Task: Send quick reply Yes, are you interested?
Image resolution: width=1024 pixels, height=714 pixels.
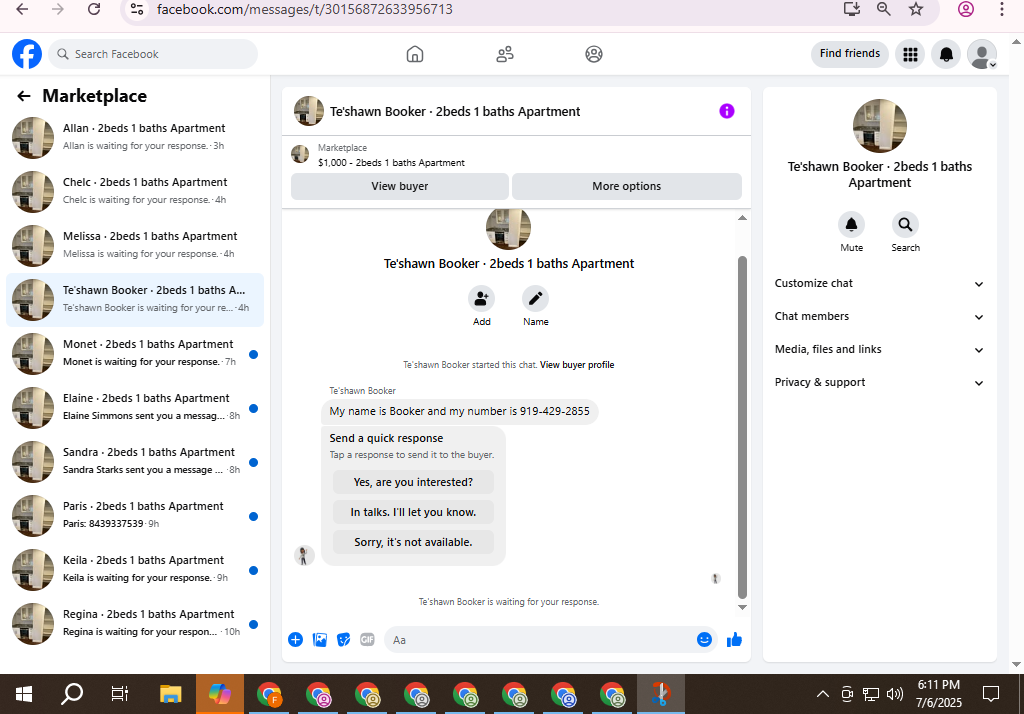Action: pyautogui.click(x=413, y=482)
